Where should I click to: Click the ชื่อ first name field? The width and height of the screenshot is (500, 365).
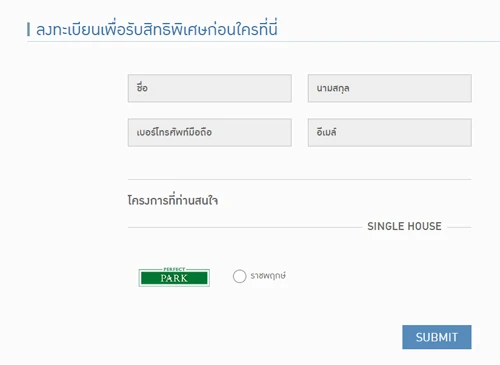click(x=210, y=88)
